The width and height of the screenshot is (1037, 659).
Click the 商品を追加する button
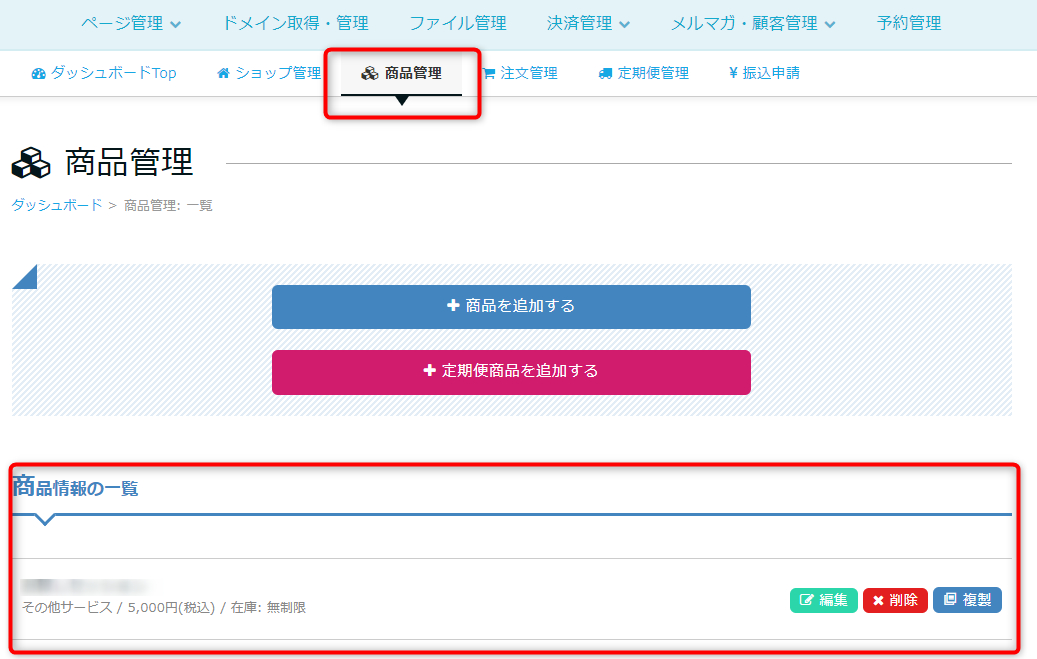pos(511,307)
